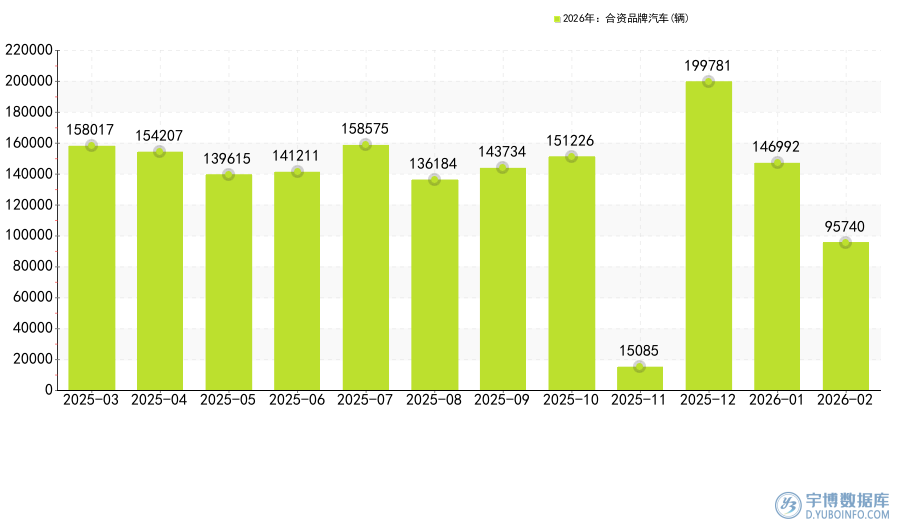Click the 2025-08 data point marker
Screen dimensions: 900x530
(x=434, y=180)
